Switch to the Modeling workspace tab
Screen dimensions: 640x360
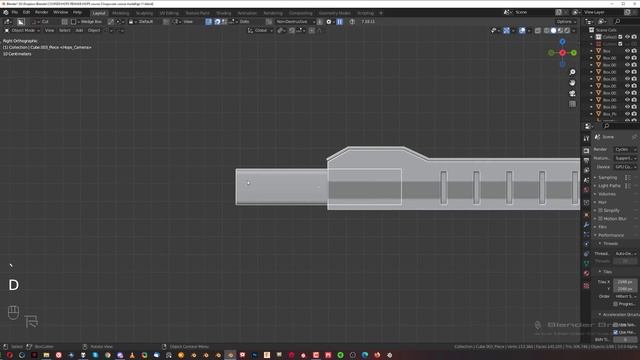coord(120,13)
